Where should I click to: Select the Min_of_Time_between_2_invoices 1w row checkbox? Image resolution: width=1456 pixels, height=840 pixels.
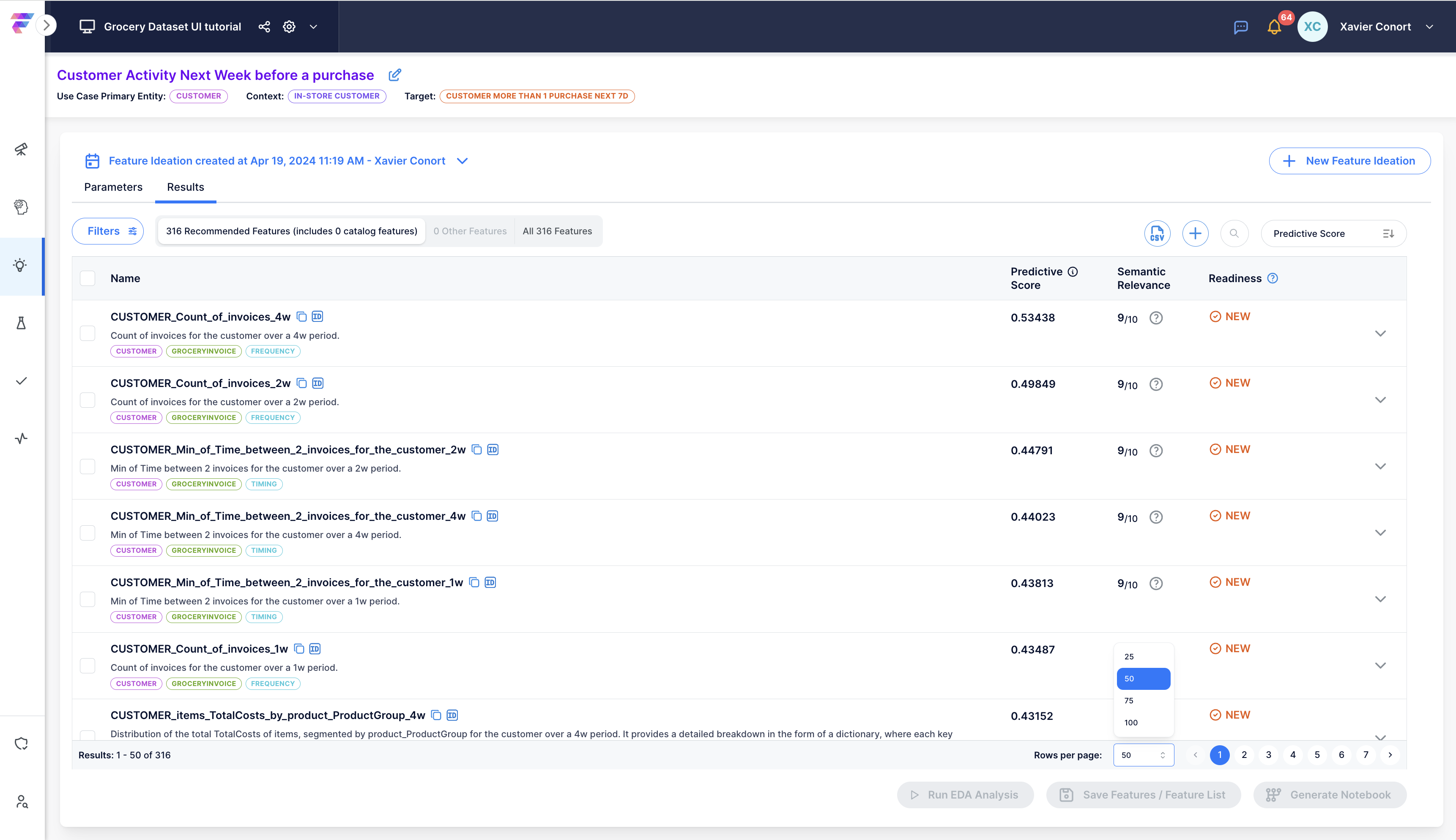tap(88, 599)
